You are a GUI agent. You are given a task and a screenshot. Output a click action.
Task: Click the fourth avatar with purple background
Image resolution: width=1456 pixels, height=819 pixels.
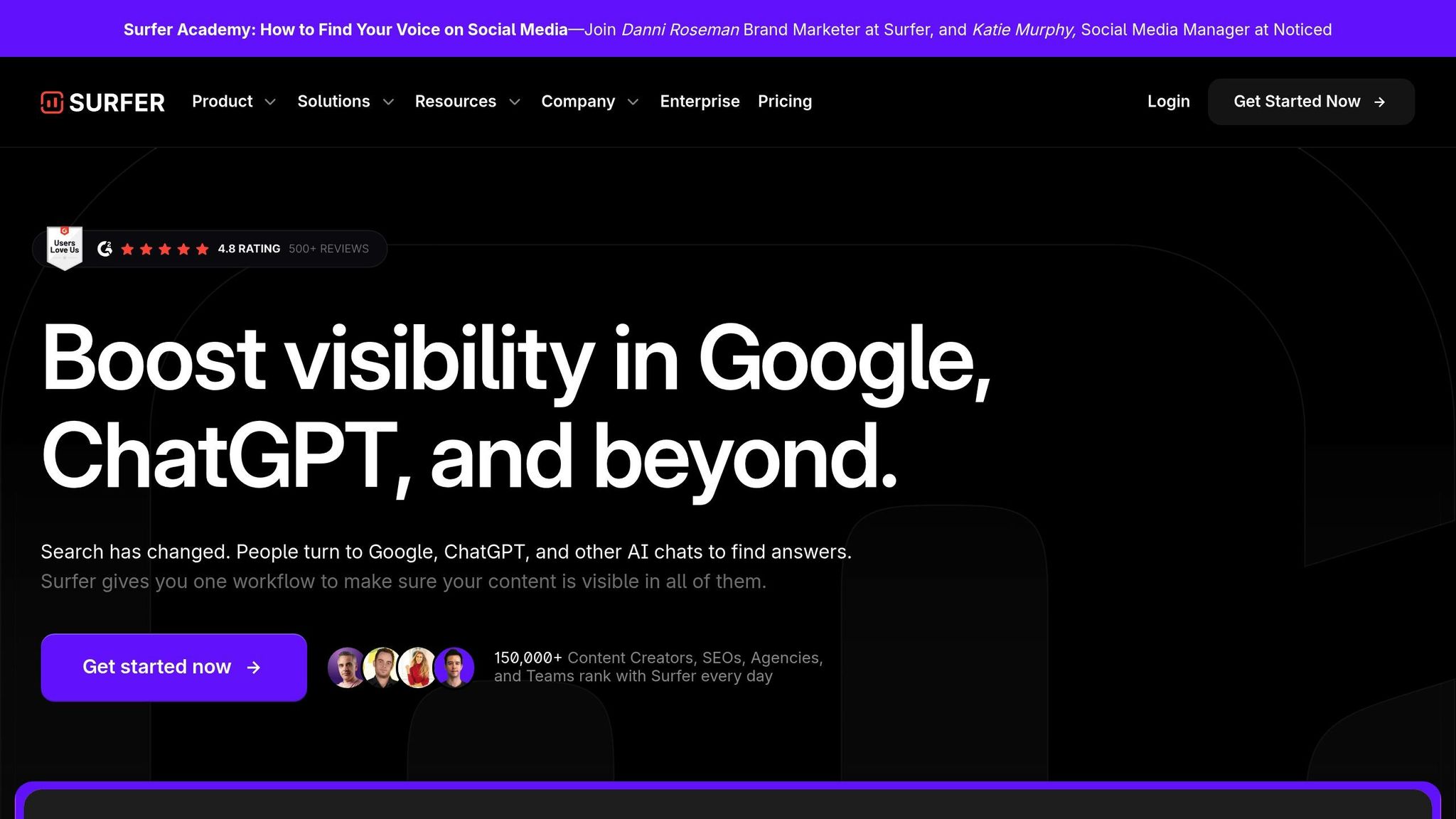454,668
